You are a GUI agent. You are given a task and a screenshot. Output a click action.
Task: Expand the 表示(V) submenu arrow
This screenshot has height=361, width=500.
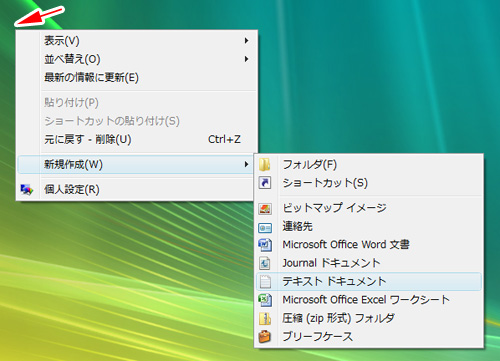click(x=246, y=41)
